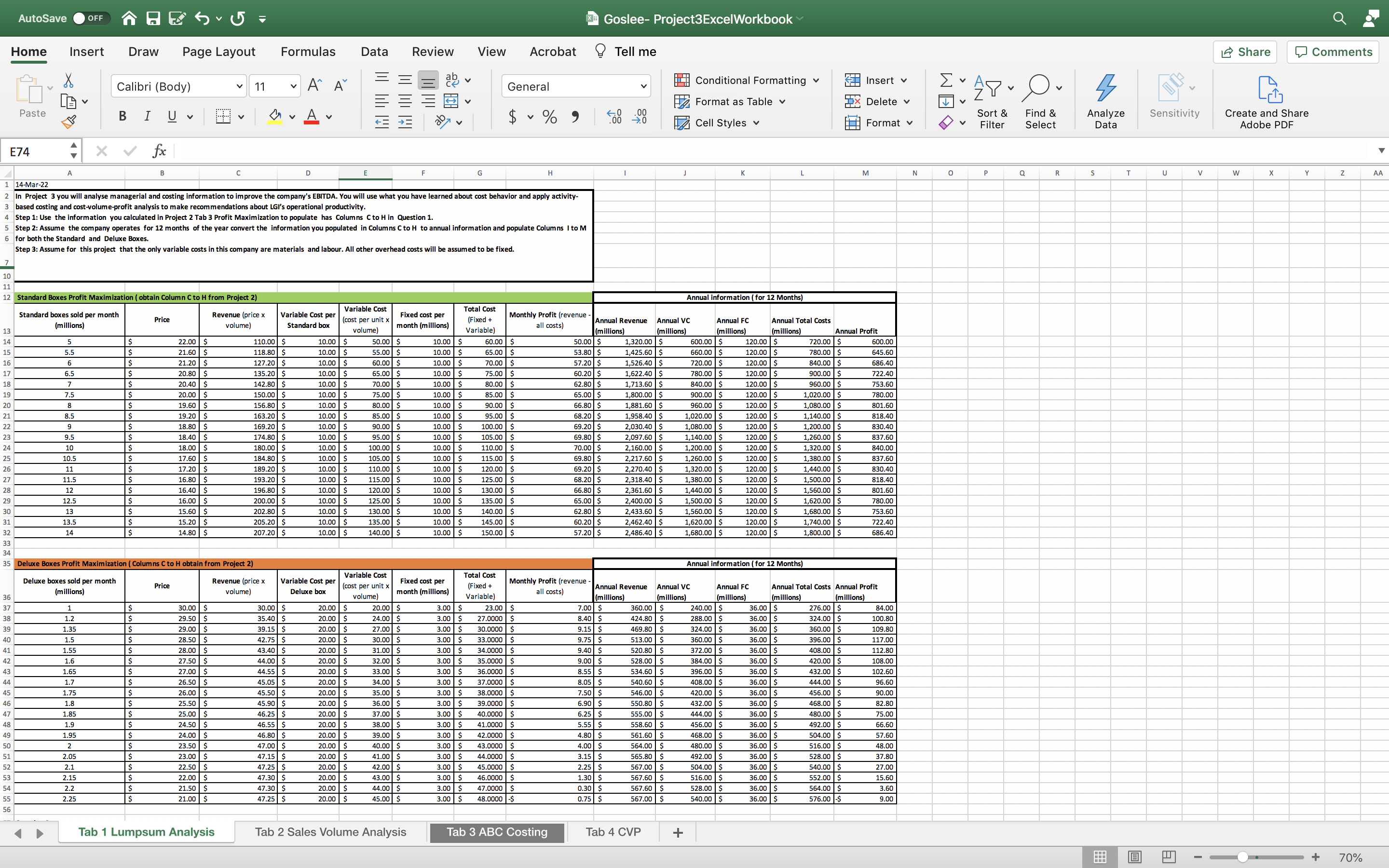1389x868 pixels.
Task: Expand the fill color dropdown
Action: [x=292, y=117]
